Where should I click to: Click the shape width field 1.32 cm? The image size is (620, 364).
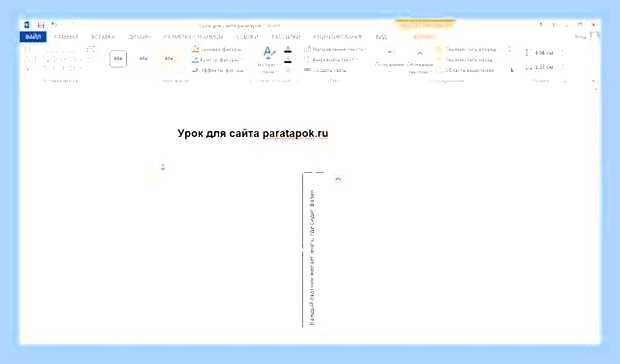(x=544, y=67)
